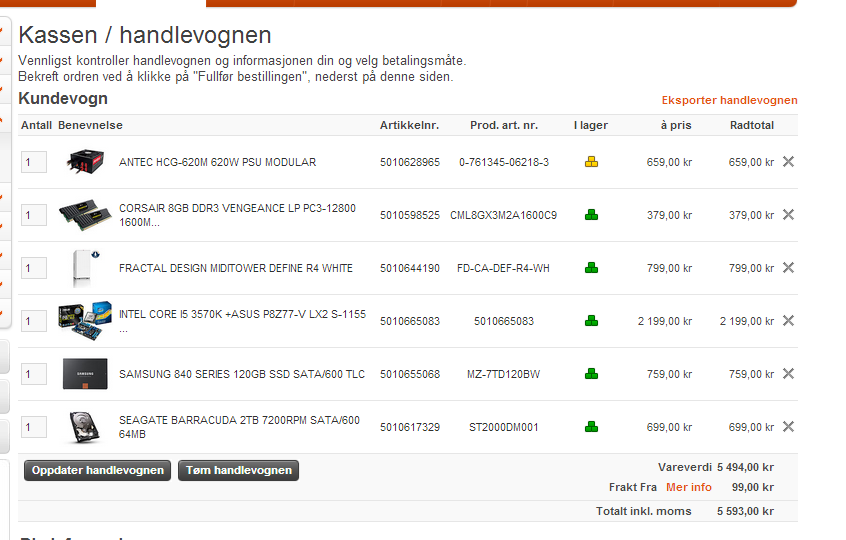Select product number FD-CA-DEF-R4-WH
Image resolution: width=846 pixels, height=540 pixels.
503,268
